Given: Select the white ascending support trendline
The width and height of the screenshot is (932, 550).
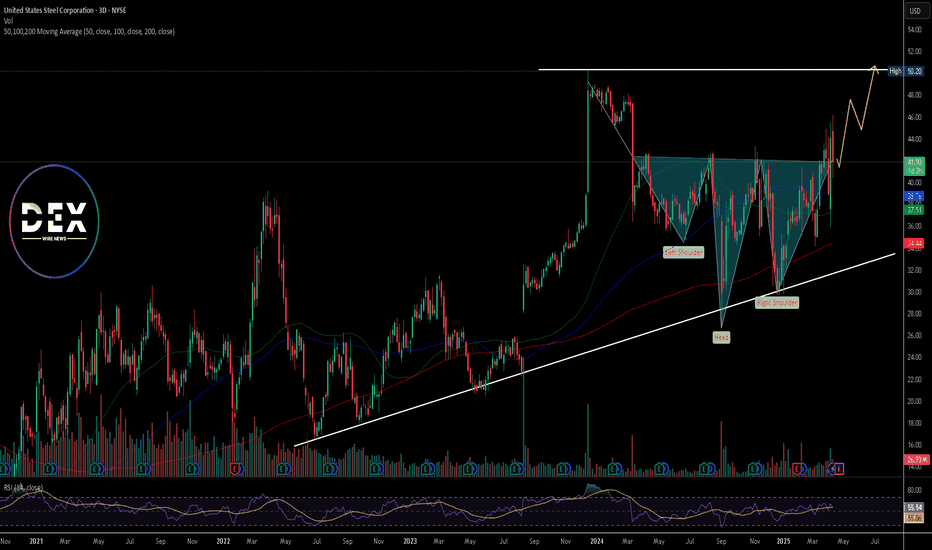Looking at the screenshot, I should (x=594, y=350).
